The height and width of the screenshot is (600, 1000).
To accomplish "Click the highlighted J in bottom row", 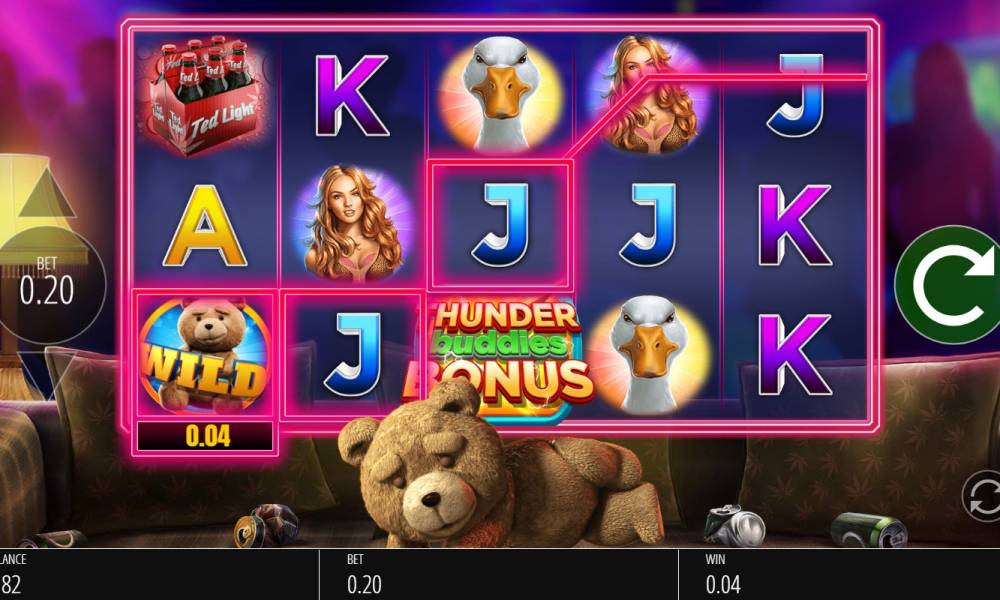I will coord(352,355).
